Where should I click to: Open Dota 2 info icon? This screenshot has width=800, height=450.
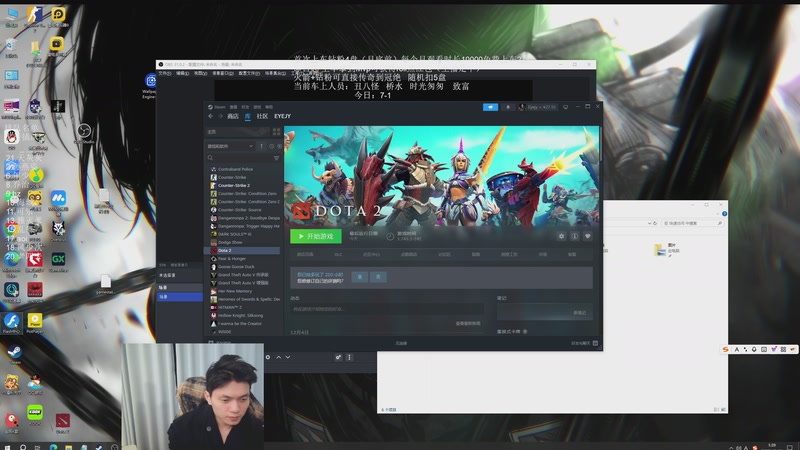574,236
